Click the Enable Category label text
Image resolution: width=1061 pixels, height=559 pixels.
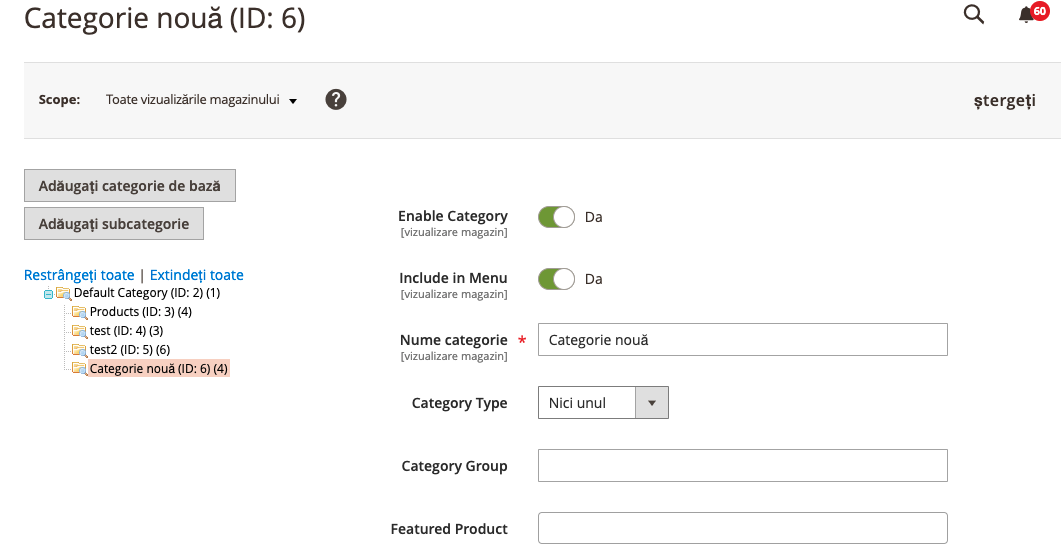click(x=453, y=216)
